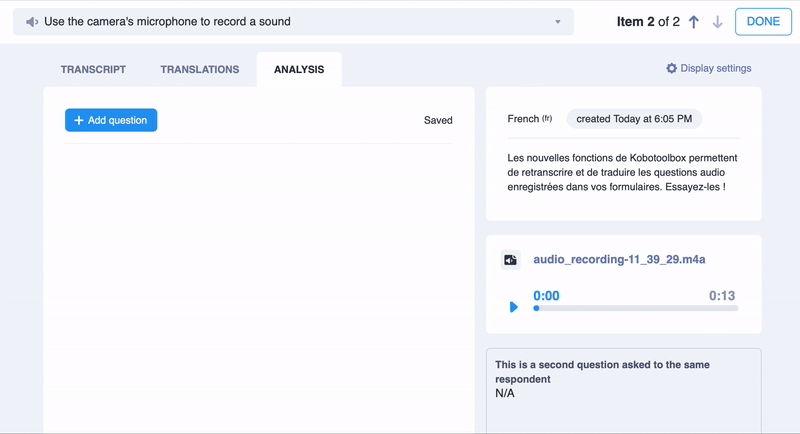The image size is (800, 434).
Task: Click the middle of the audio progress bar
Action: (x=636, y=308)
